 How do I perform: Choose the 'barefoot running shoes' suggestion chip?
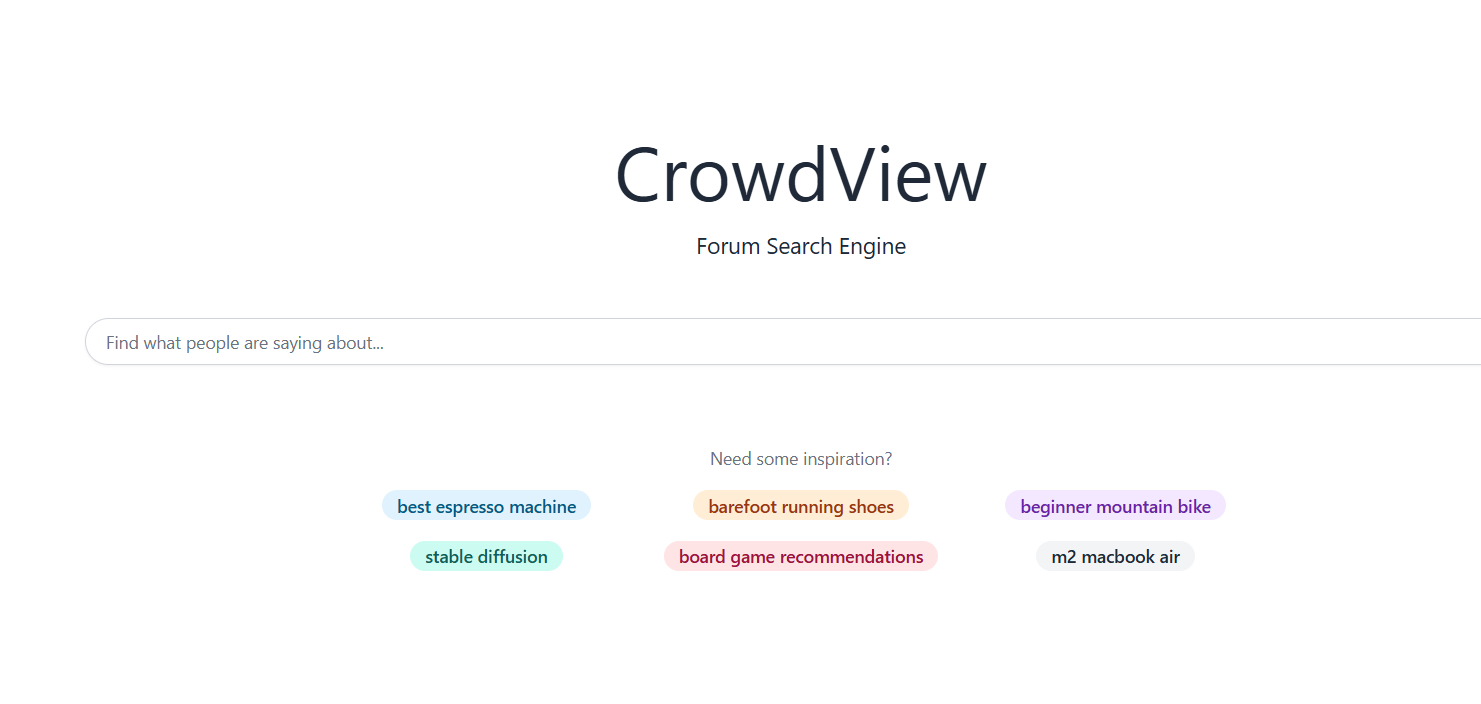801,506
